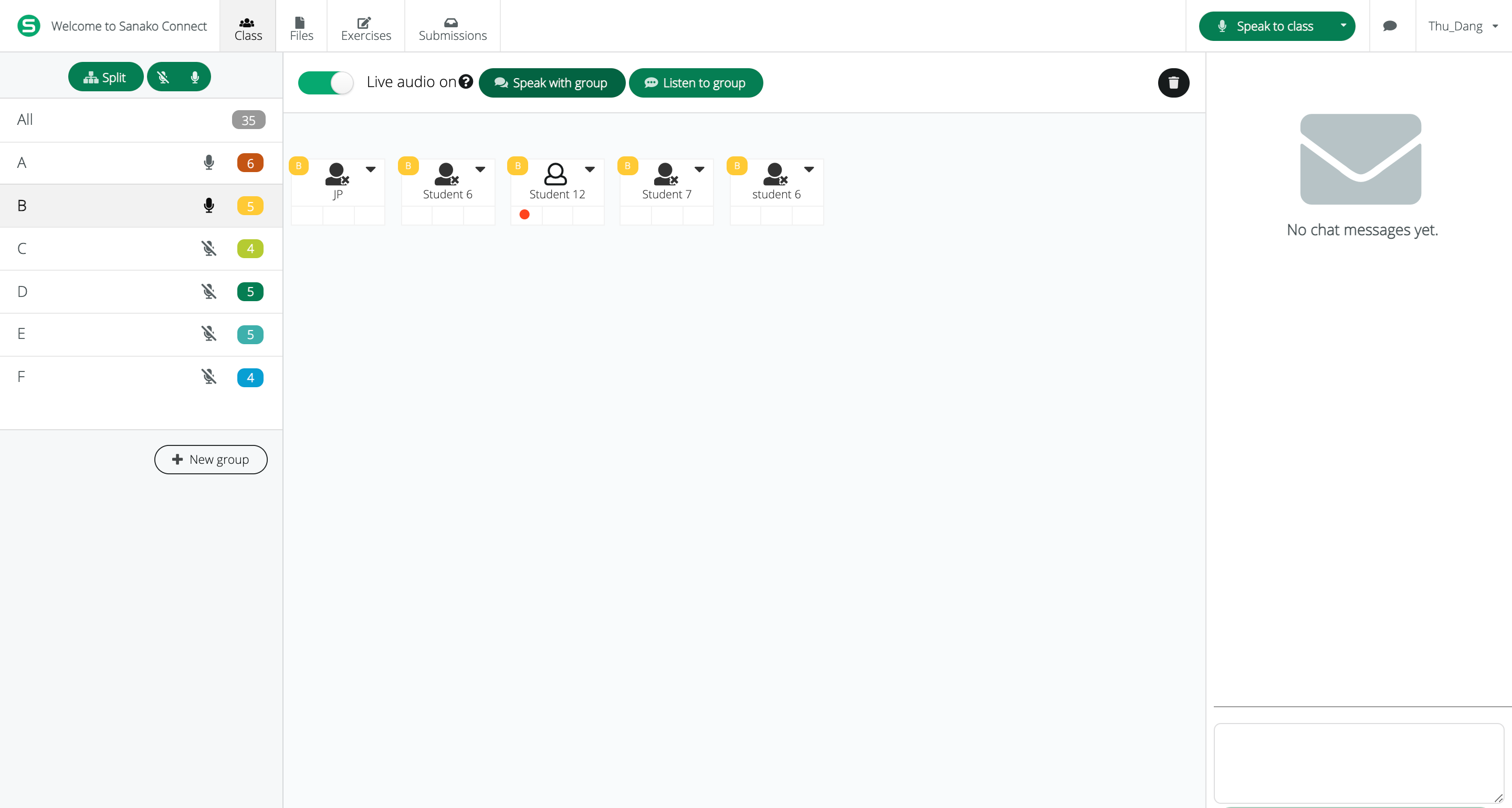Open the Thu_Dang user menu
This screenshot has width=1512, height=808.
coord(1463,26)
